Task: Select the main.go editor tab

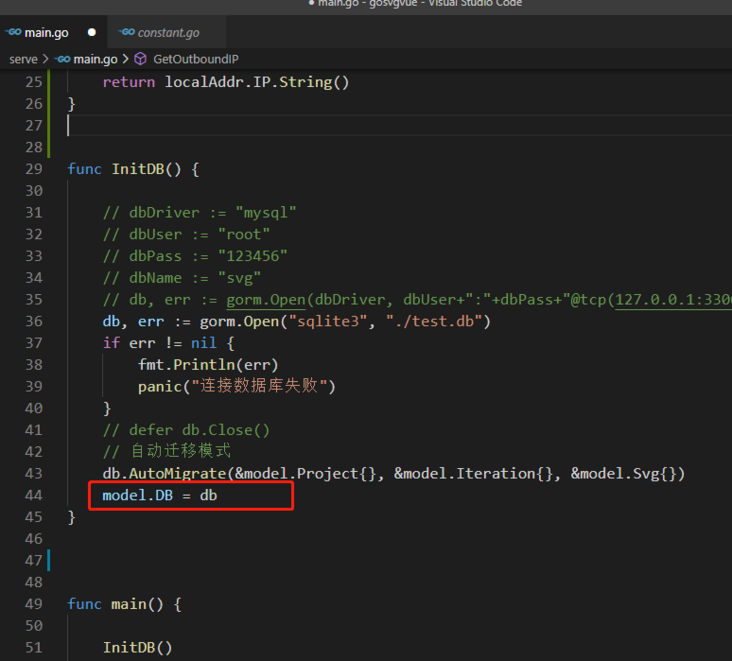Action: [x=46, y=33]
